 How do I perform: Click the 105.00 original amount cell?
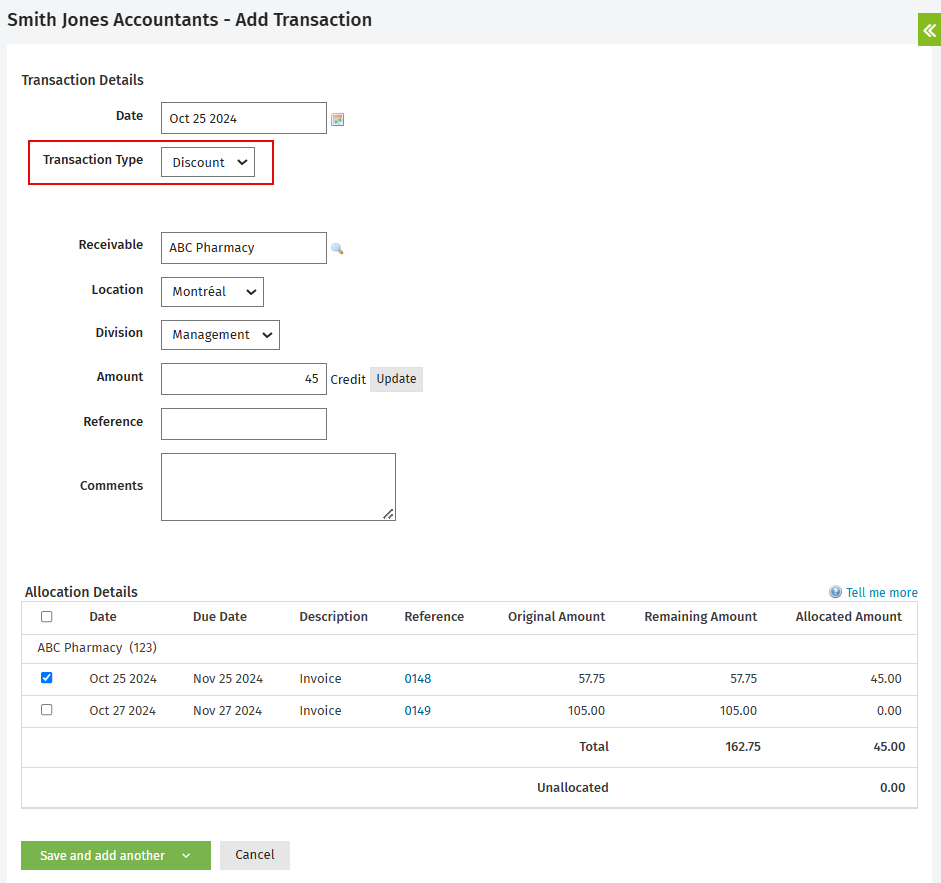tap(586, 710)
